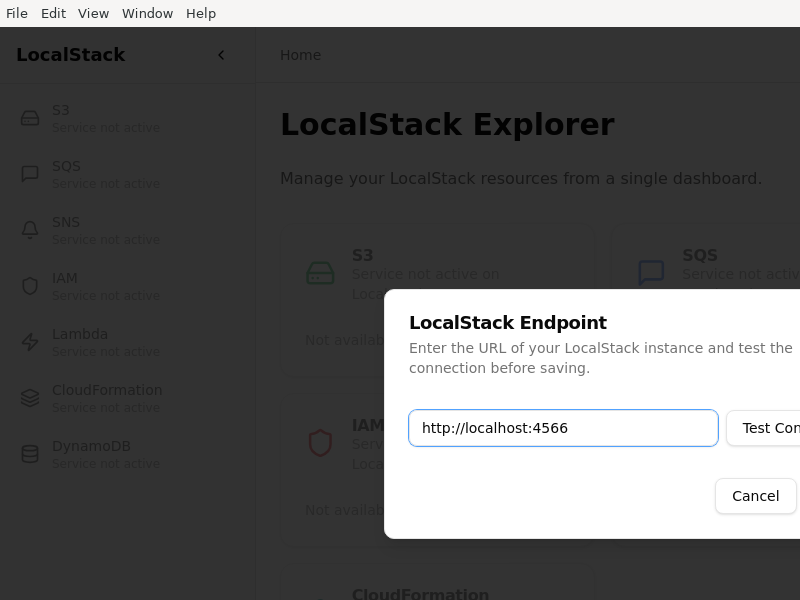Screen dimensions: 800x600
Task: Click the LocalStack logo title
Action: (70, 55)
